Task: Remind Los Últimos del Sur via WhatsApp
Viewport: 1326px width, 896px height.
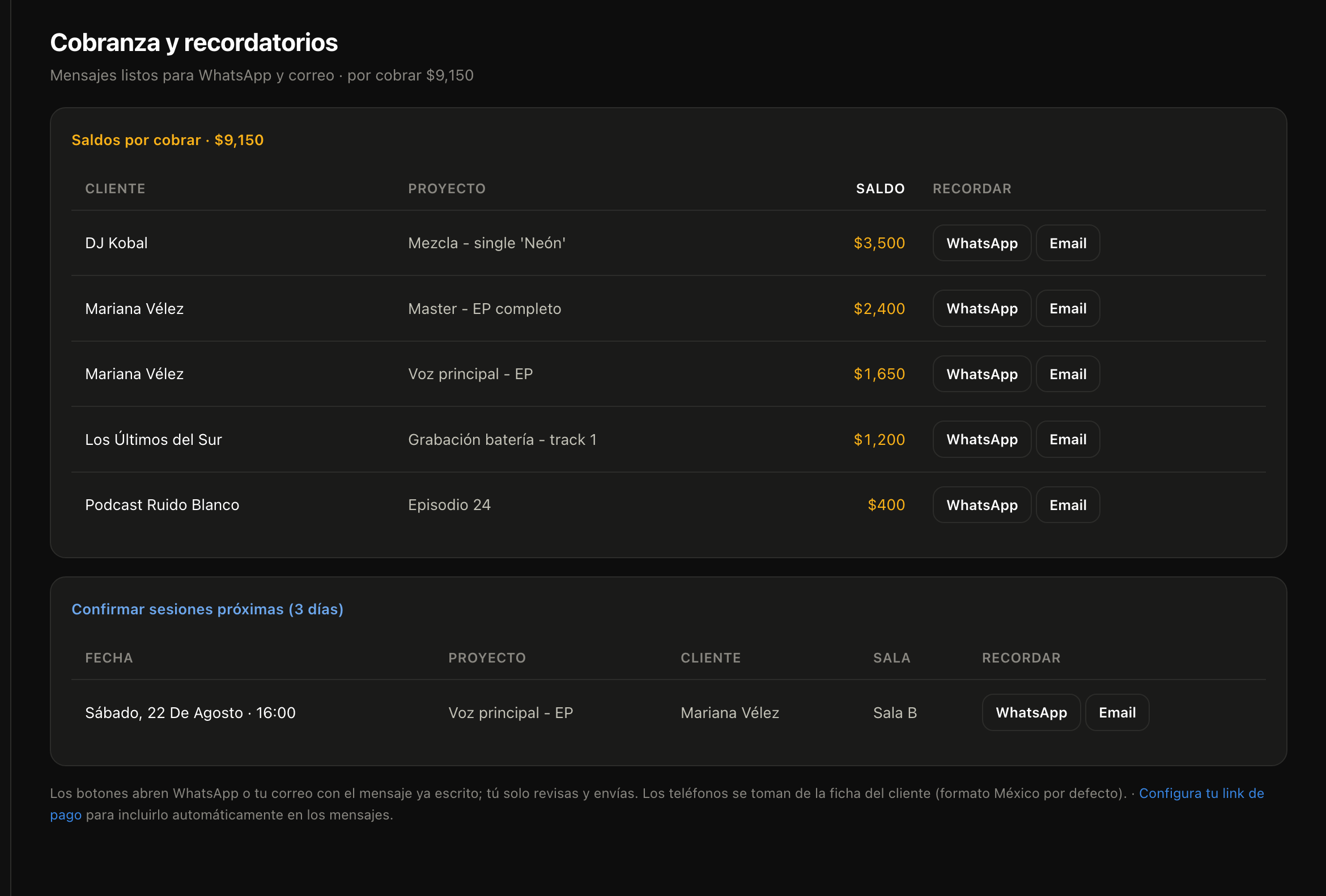Action: click(x=981, y=439)
